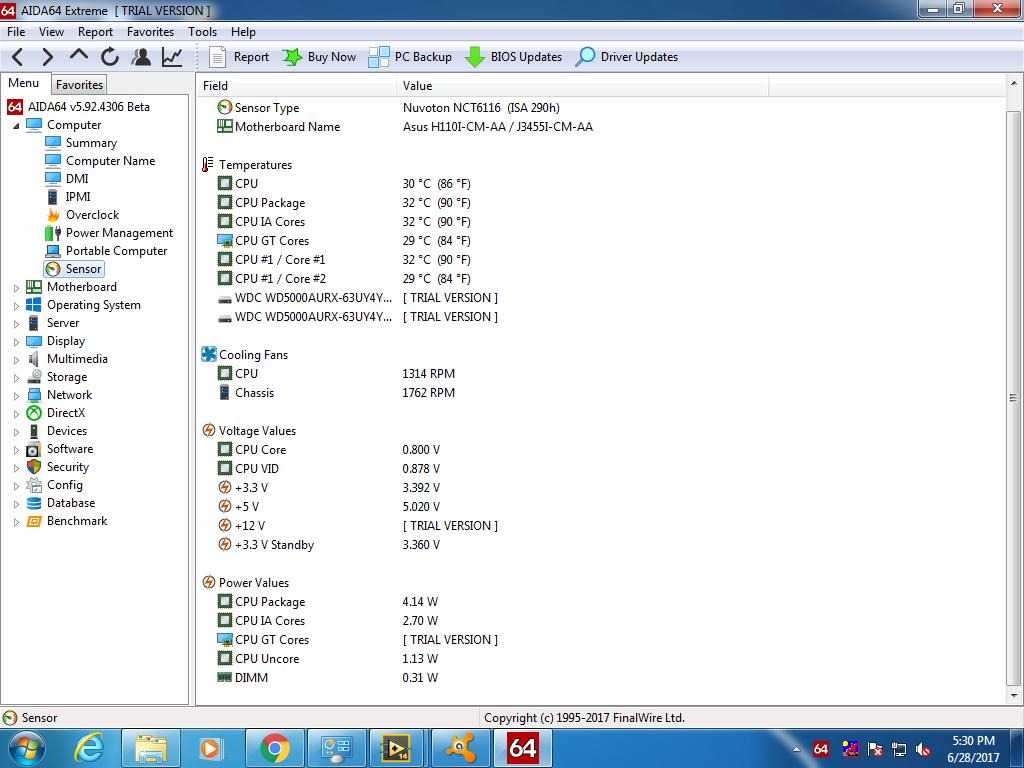Click the Field column header
This screenshot has height=768, width=1024.
click(296, 86)
